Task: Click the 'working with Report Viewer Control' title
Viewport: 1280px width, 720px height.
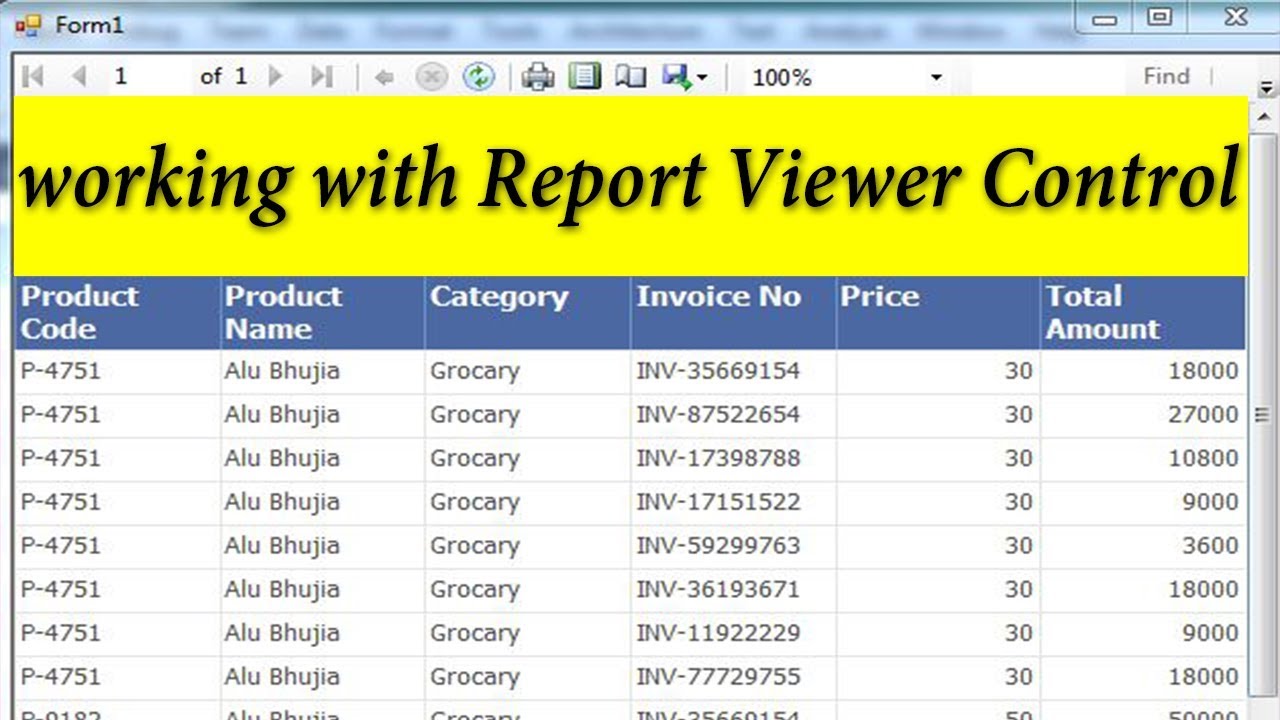Action: (629, 181)
